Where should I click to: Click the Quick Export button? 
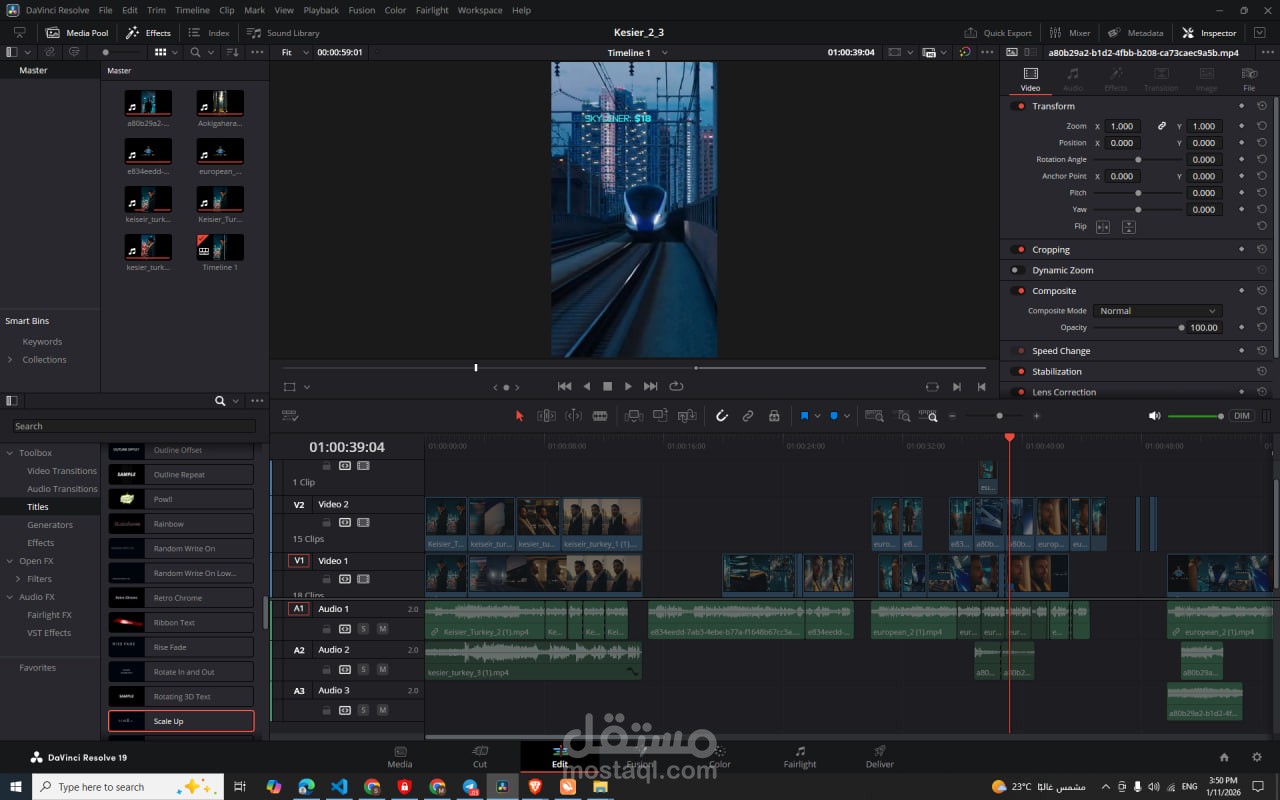(x=998, y=33)
